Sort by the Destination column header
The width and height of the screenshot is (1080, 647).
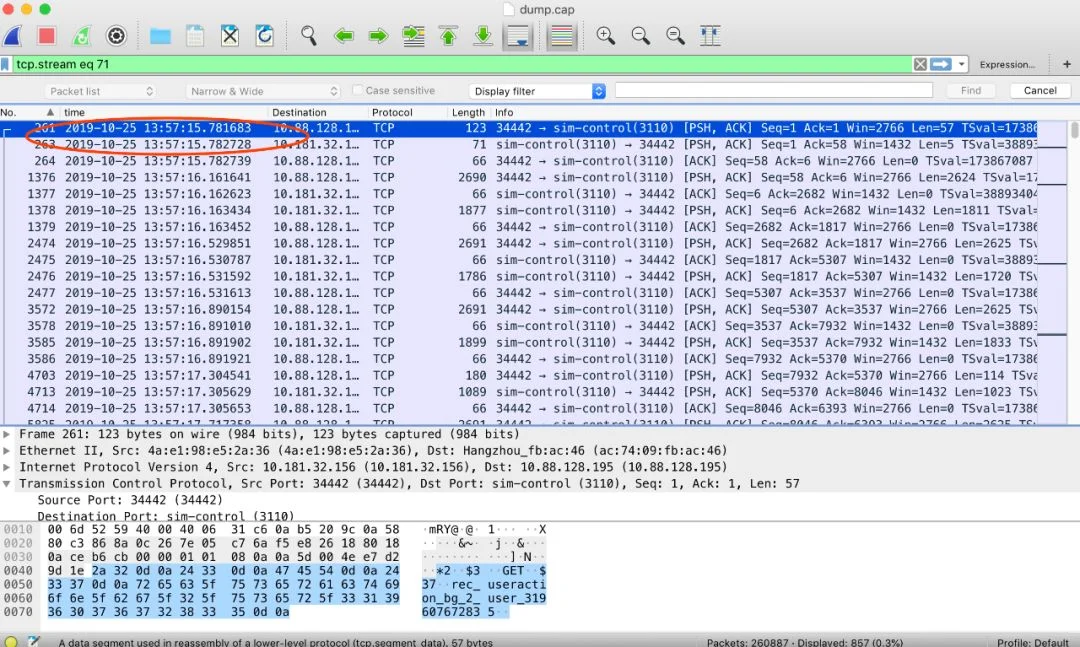[318, 112]
